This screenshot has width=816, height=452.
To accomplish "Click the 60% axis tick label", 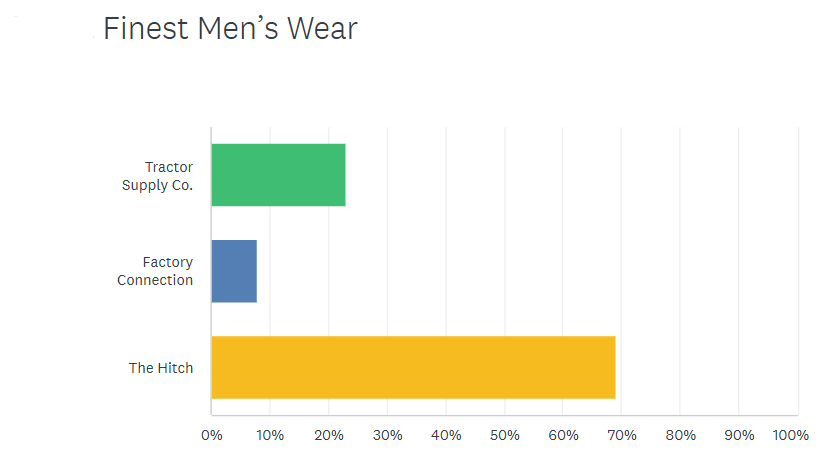I will pos(563,435).
